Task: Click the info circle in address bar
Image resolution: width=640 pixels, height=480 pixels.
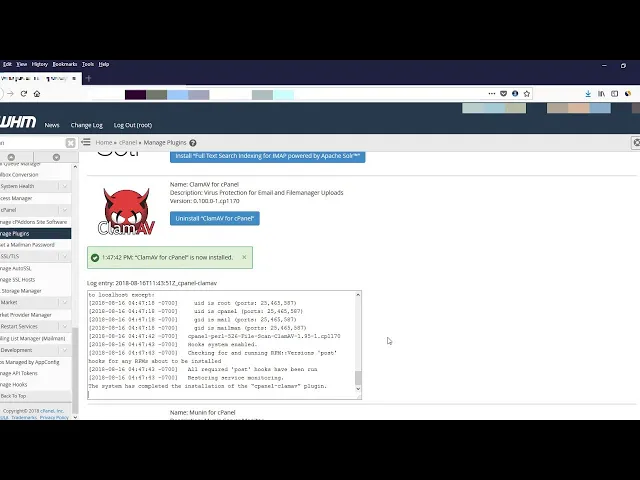Action: point(515,93)
